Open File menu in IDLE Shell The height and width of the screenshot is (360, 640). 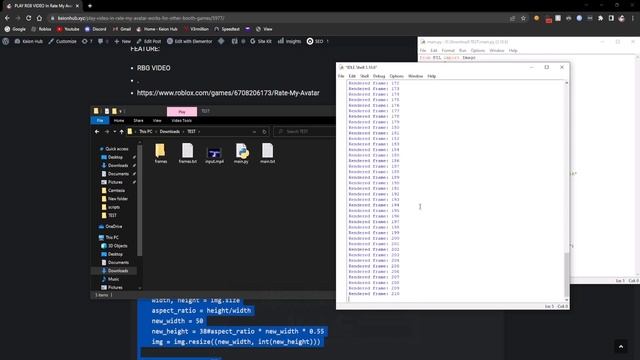(x=341, y=76)
